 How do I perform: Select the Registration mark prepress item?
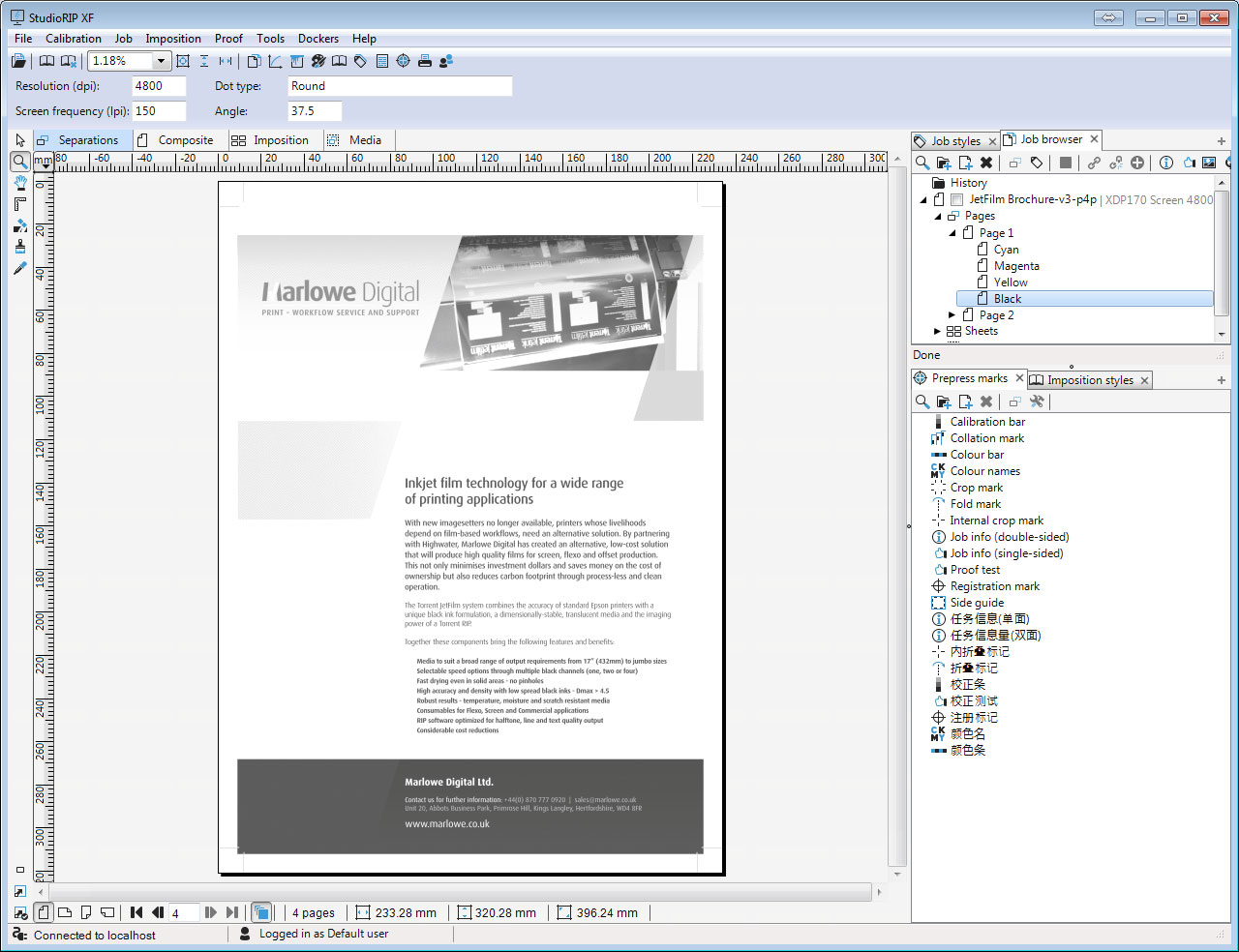994,586
